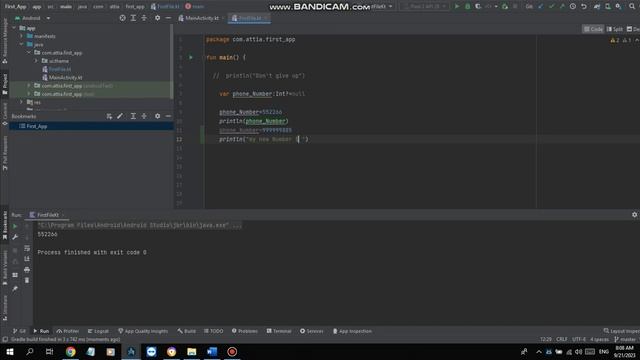This screenshot has width=640, height=360.
Task: Click the Git commit checkmark
Action: click(x=551, y=7)
